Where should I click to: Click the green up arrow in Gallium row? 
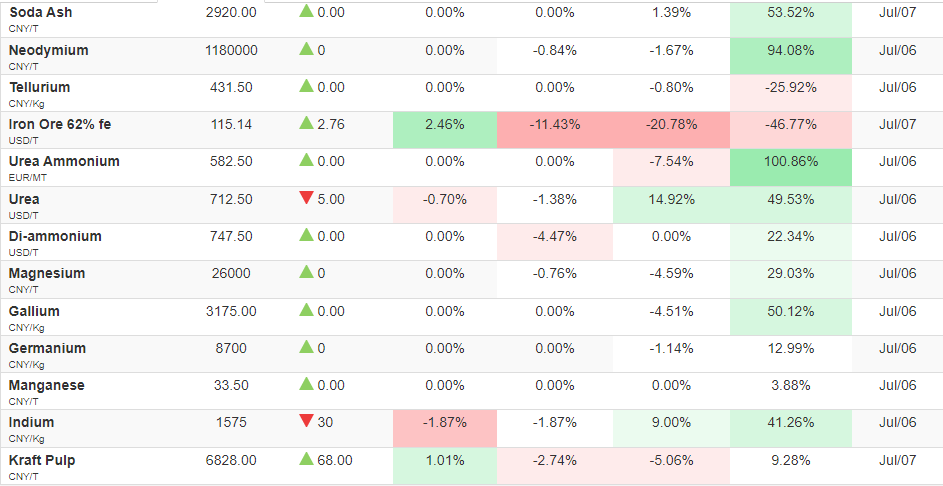[307, 310]
